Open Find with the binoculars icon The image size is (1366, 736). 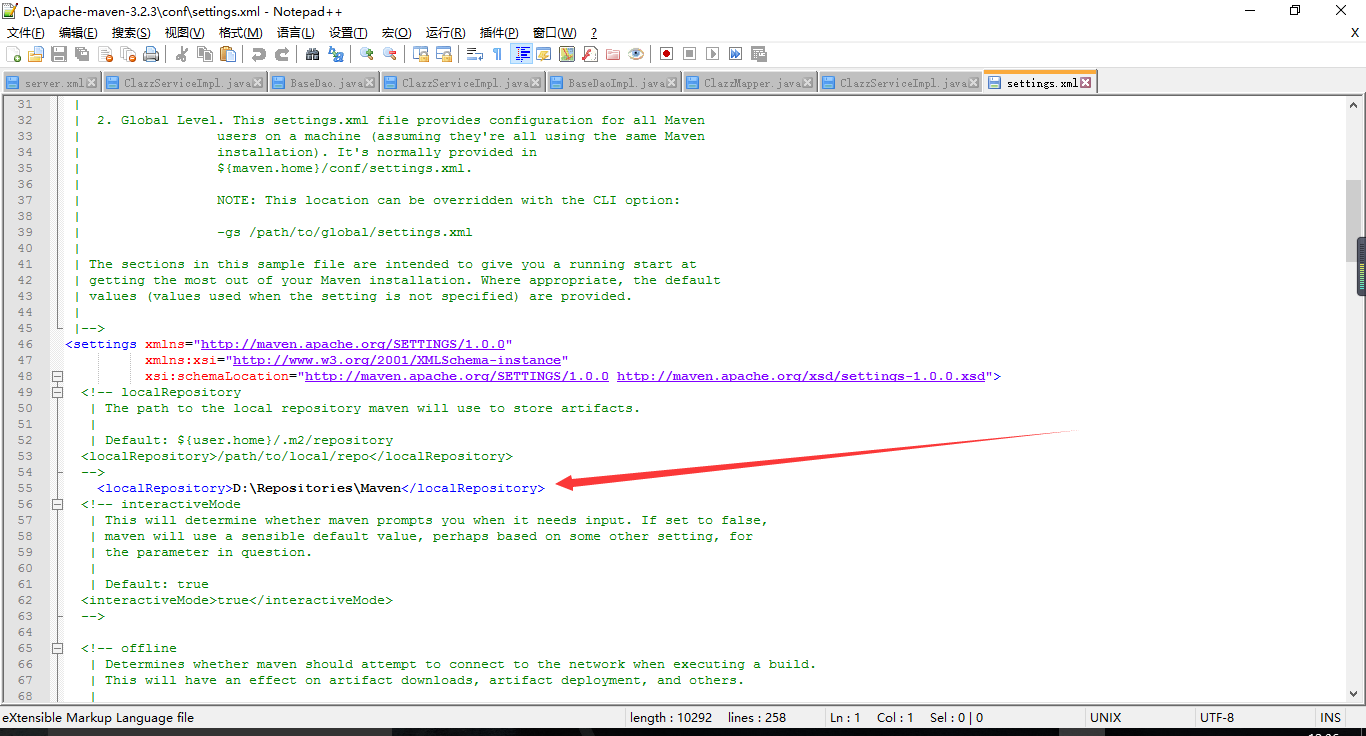pyautogui.click(x=313, y=54)
